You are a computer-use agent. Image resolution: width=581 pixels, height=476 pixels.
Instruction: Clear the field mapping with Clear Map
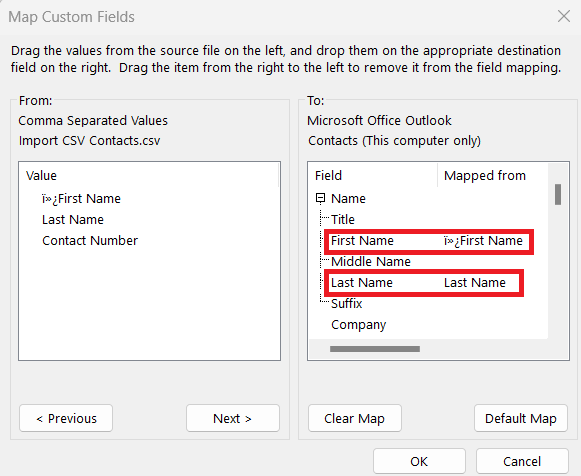click(355, 418)
